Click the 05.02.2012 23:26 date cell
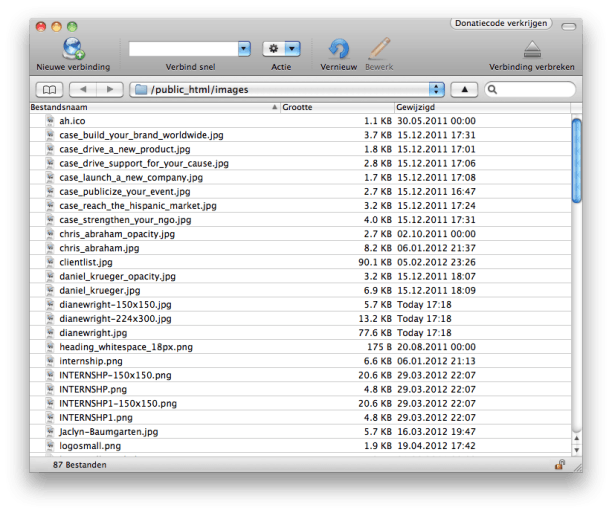Image resolution: width=612 pixels, height=513 pixels. pos(436,262)
